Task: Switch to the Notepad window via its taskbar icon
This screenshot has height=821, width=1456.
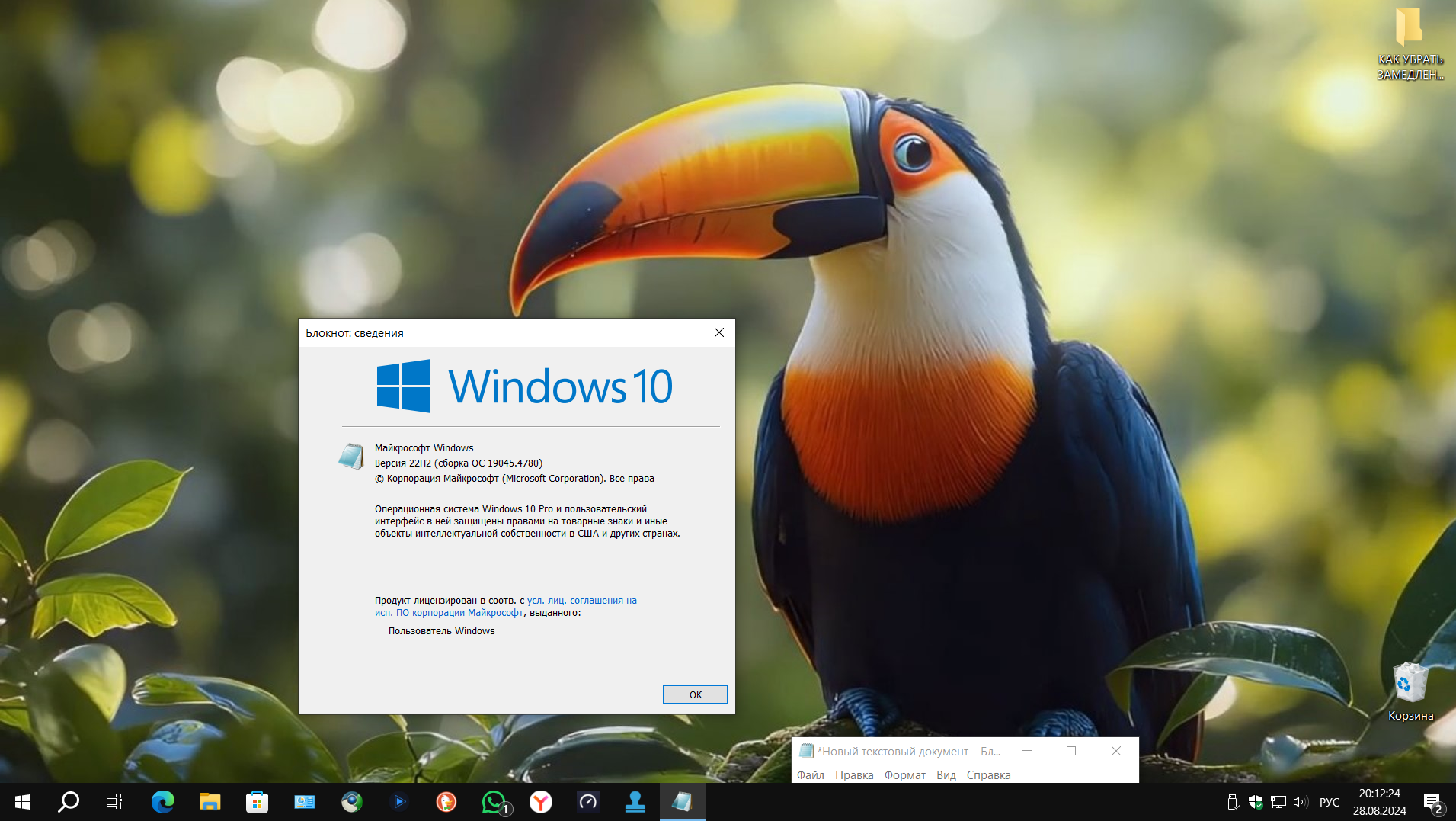Action: click(x=683, y=802)
